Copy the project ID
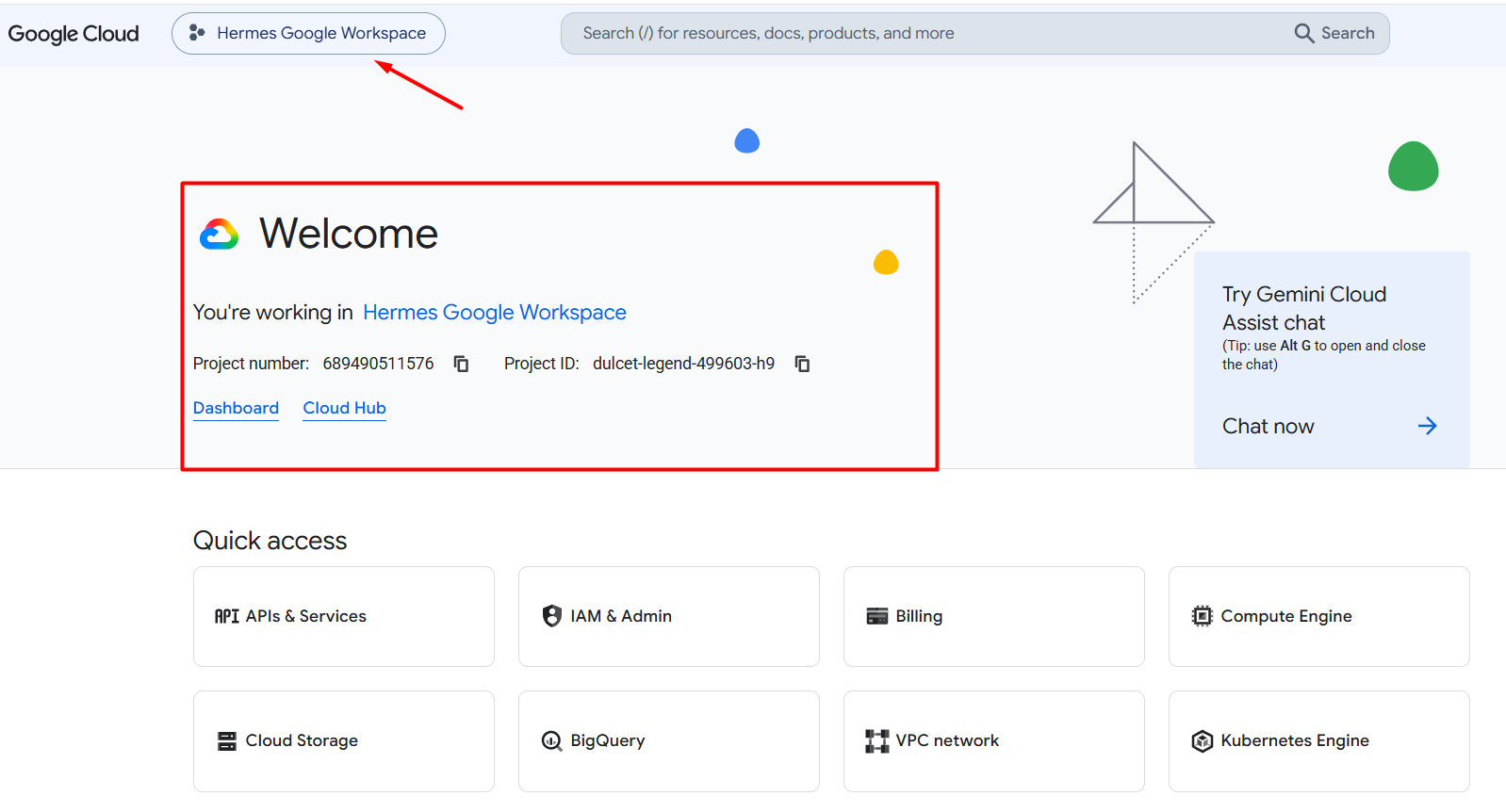The width and height of the screenshot is (1506, 812). pos(802,364)
